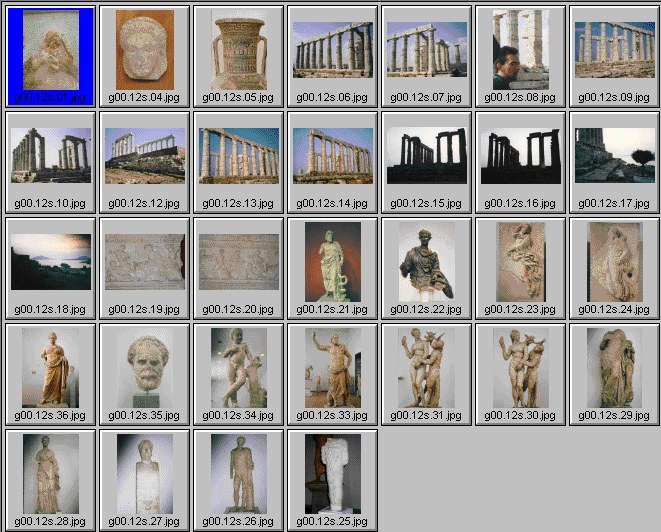The image size is (661, 532).
Task: Open thumbnail g00.12s.29.jpg
Action: tap(614, 367)
